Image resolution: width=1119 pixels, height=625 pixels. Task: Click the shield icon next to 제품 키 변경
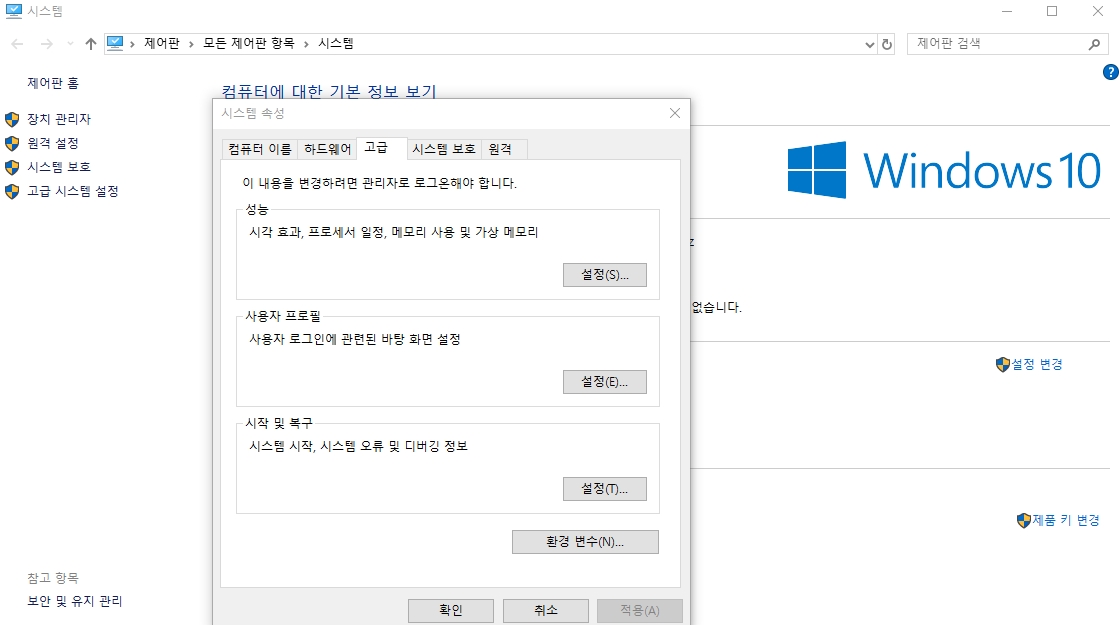1024,521
